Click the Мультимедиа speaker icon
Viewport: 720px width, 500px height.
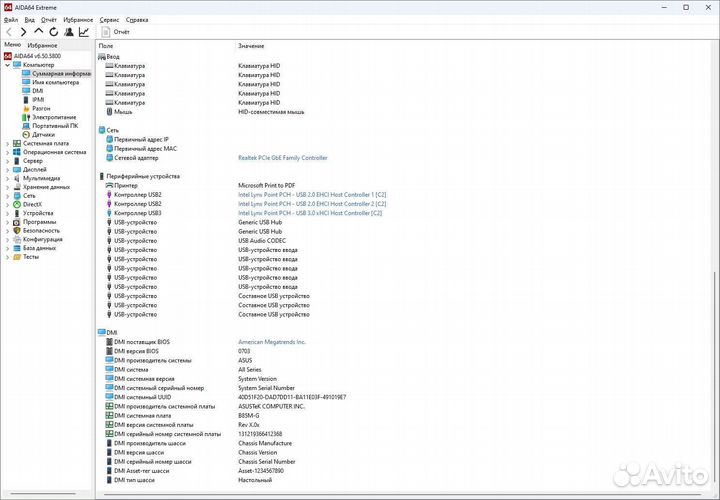(x=17, y=178)
